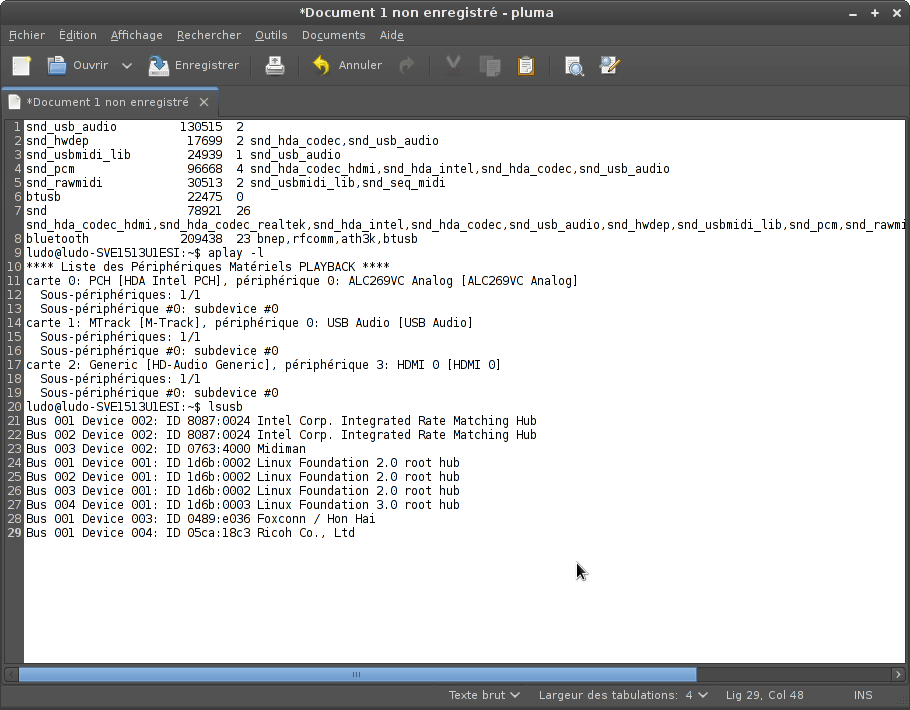Click the horizontal scrollbar left arrow

[11, 675]
